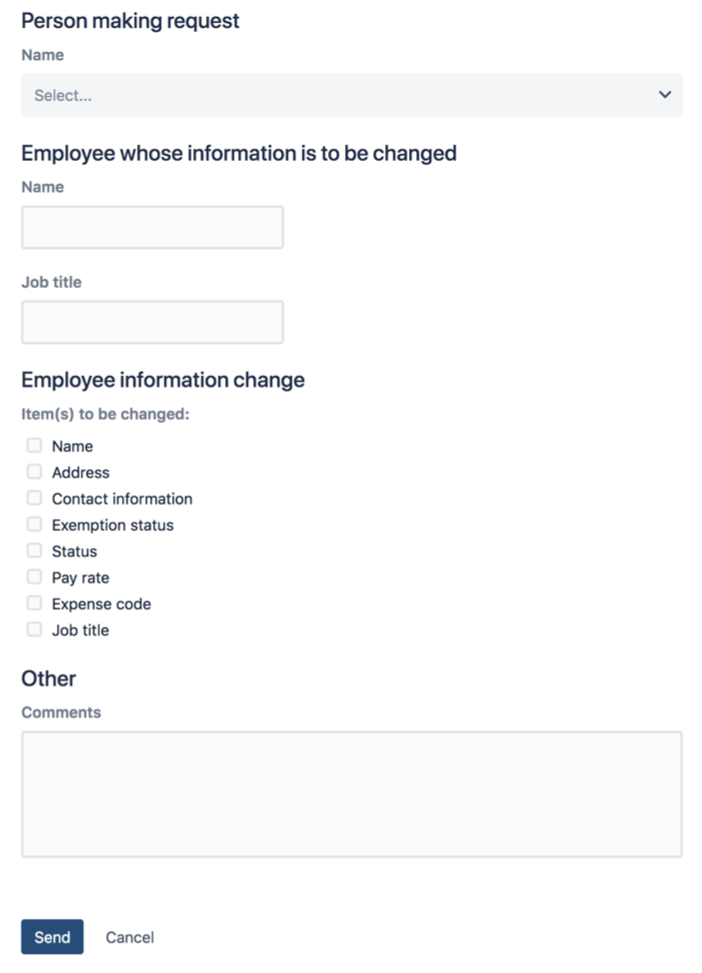The height and width of the screenshot is (973, 702).
Task: Enable the Pay rate checkbox
Action: point(34,576)
